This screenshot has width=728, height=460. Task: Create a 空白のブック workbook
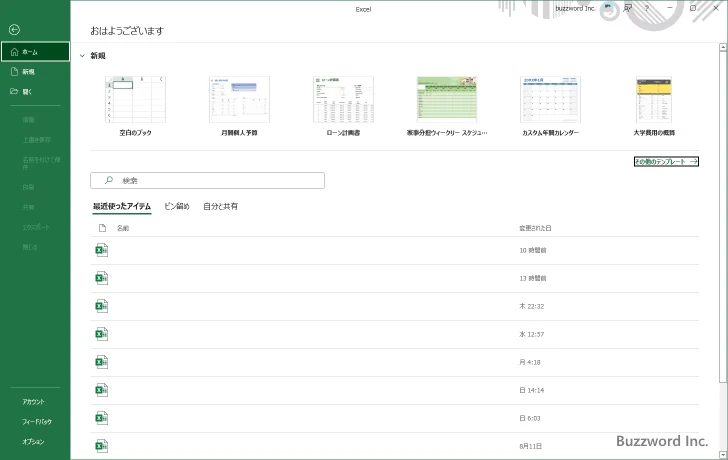coord(135,106)
